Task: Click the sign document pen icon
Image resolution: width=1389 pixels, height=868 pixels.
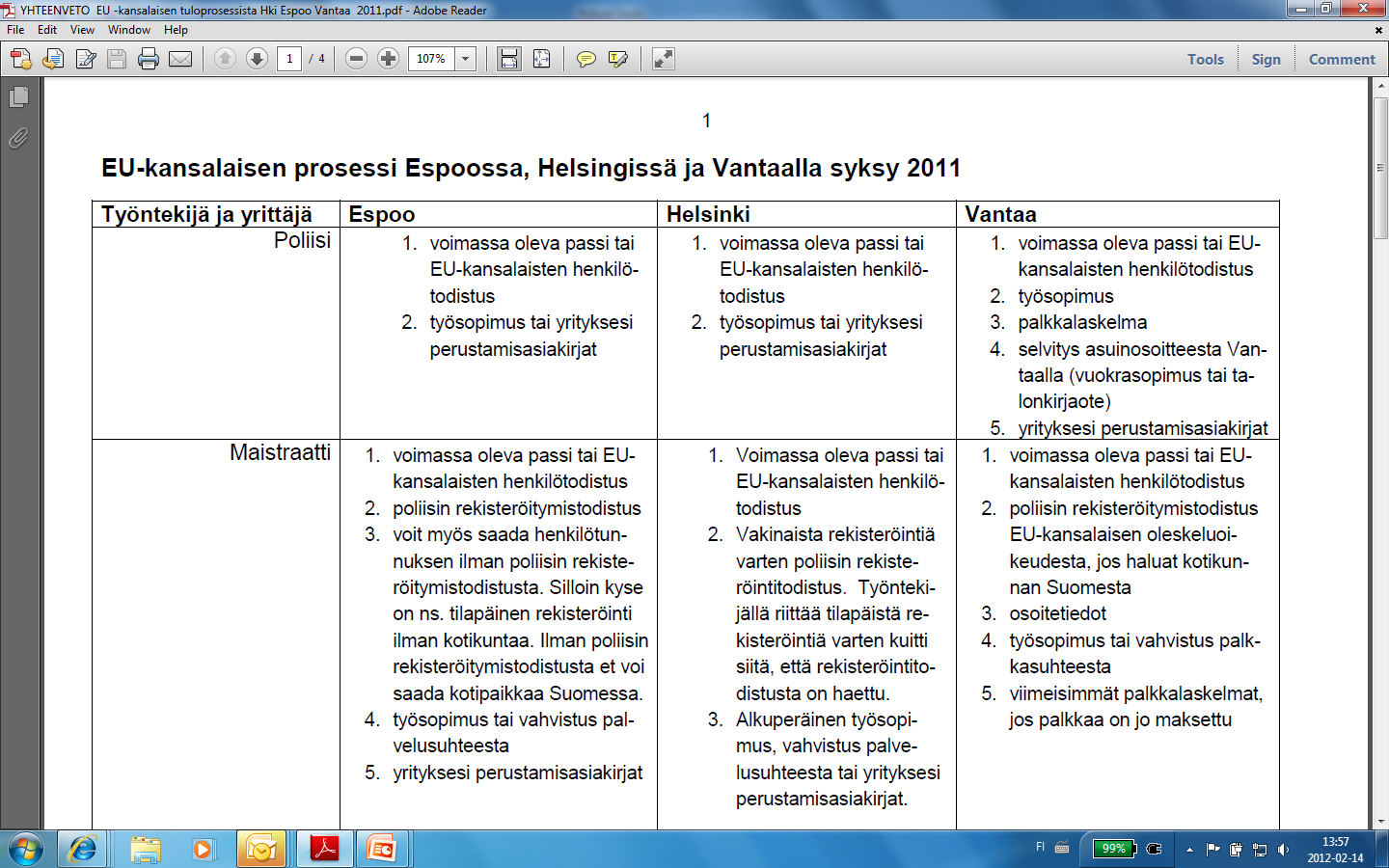Action: 86,59
